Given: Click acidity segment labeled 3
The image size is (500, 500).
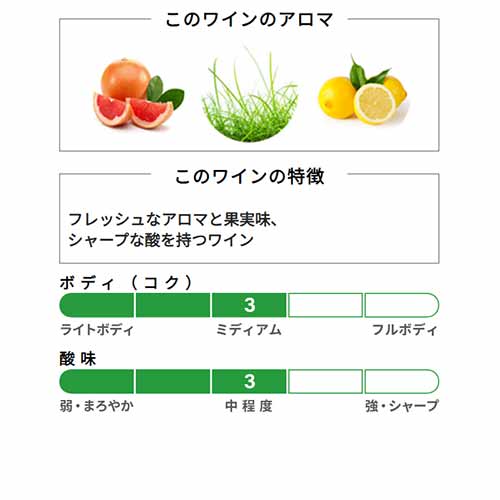Looking at the screenshot, I should point(249,381).
